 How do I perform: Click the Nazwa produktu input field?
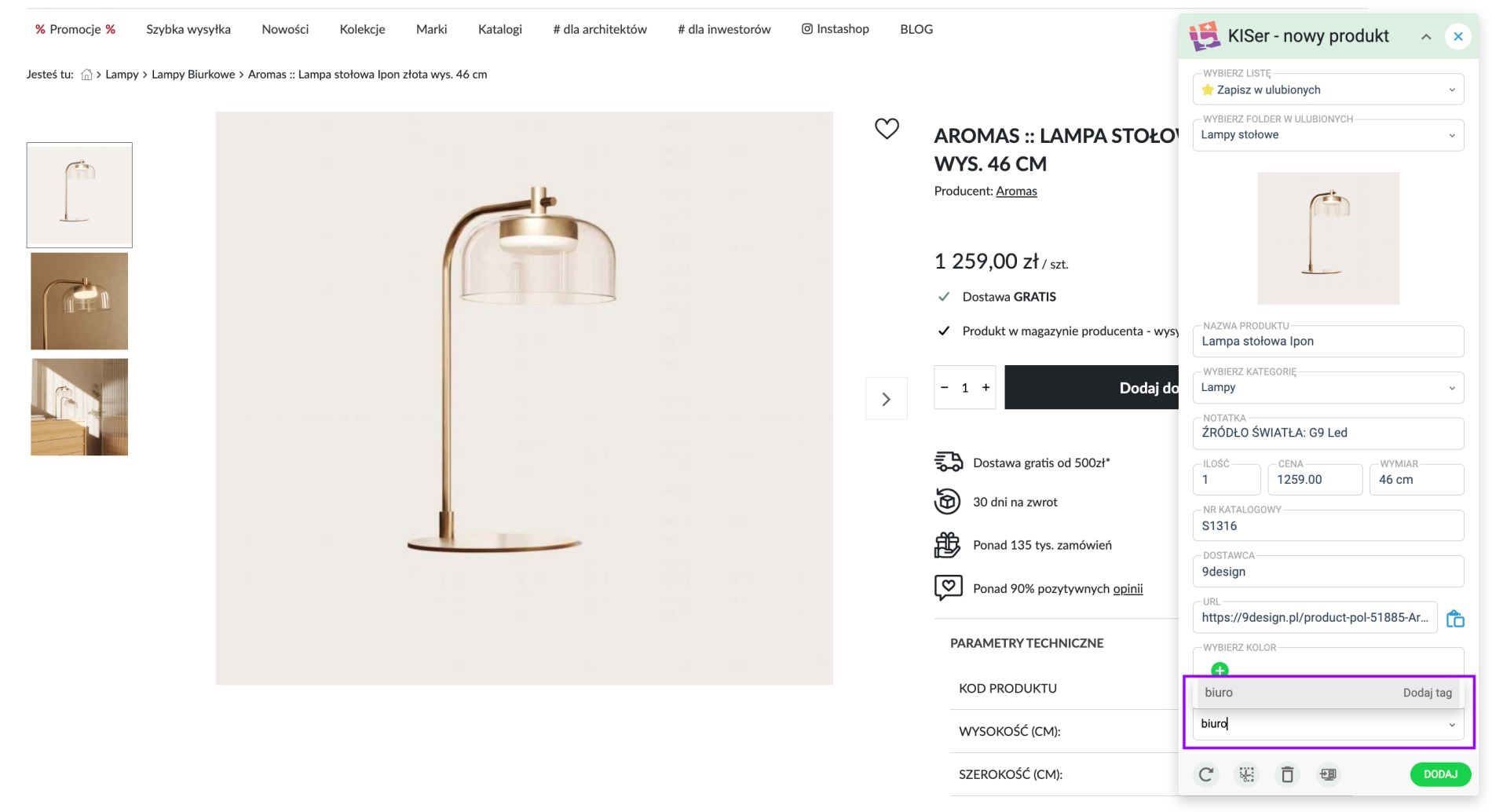1328,342
